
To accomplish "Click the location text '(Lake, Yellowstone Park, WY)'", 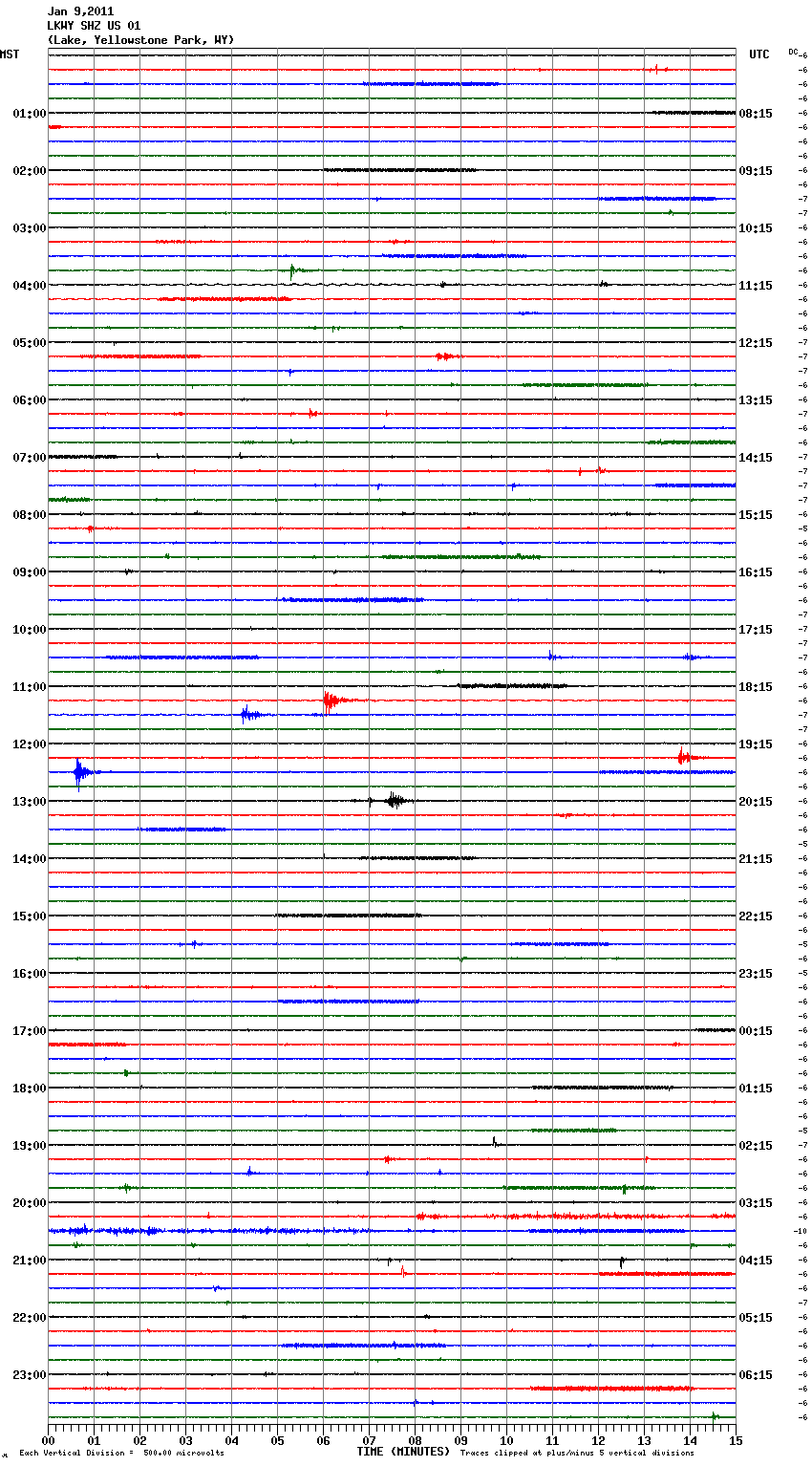I will pos(140,40).
